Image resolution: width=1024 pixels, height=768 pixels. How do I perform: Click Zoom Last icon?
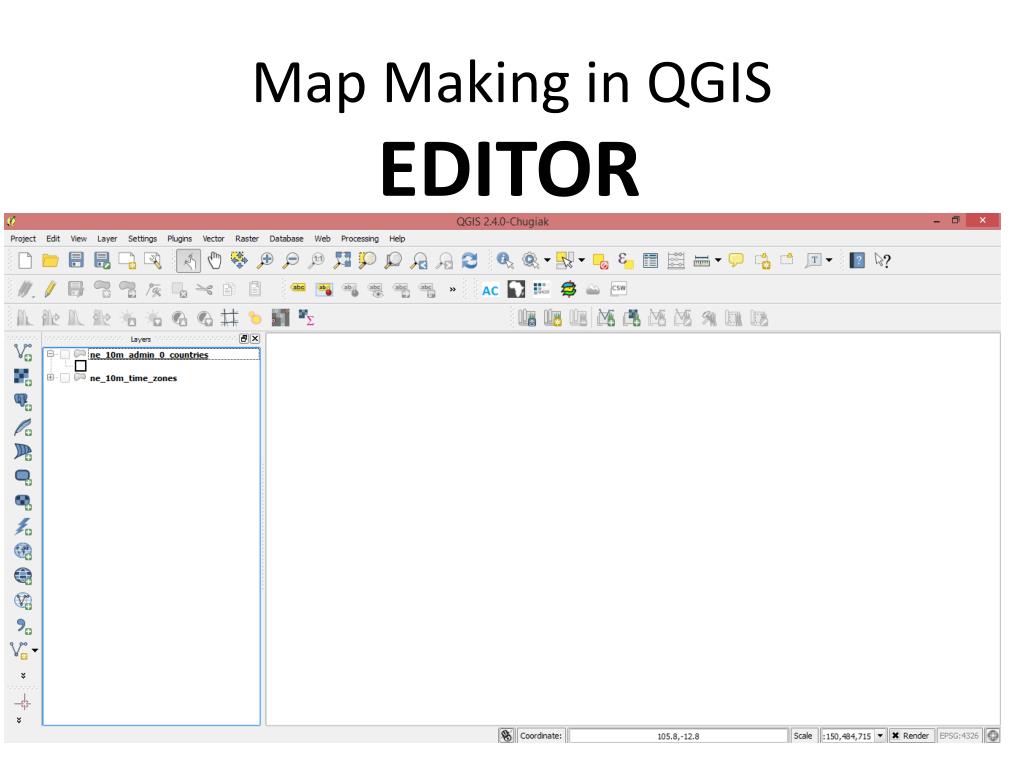pyautogui.click(x=419, y=261)
